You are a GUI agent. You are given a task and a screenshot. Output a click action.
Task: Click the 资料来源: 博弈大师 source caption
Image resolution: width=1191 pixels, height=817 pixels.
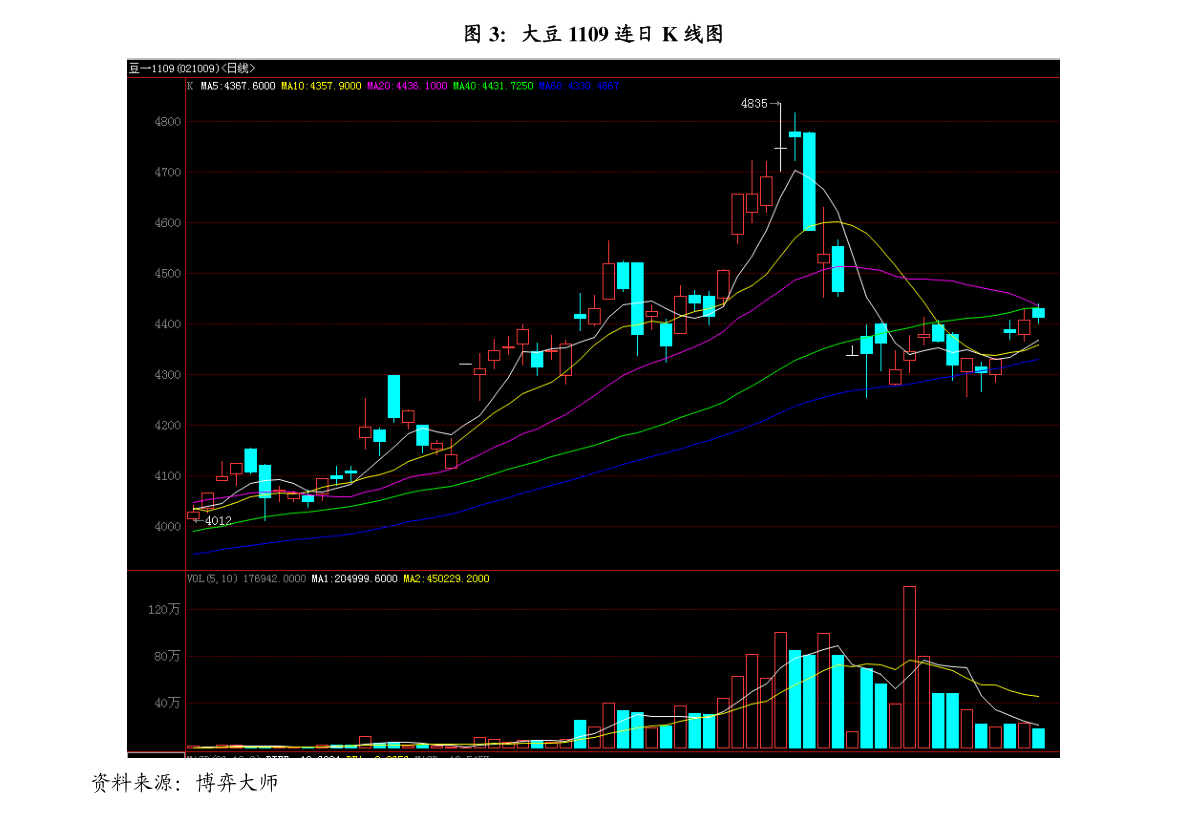click(185, 783)
